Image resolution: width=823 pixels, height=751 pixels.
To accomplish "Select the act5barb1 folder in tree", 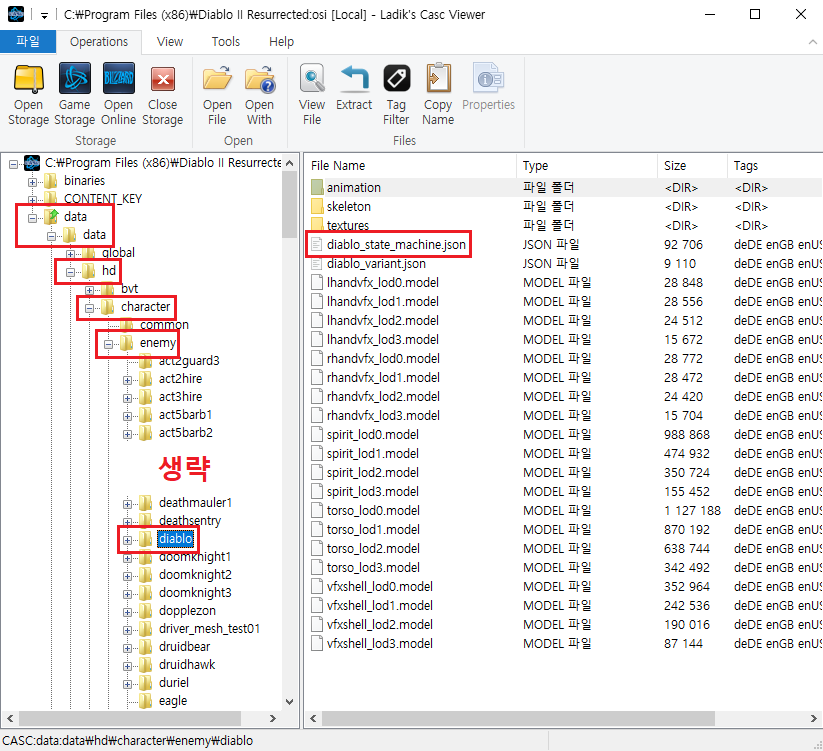I will (185, 415).
